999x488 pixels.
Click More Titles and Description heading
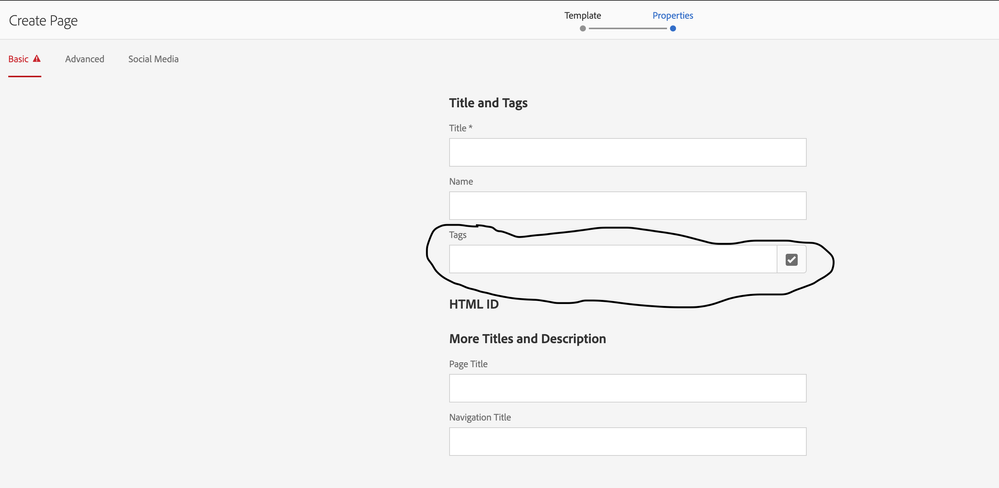click(527, 339)
